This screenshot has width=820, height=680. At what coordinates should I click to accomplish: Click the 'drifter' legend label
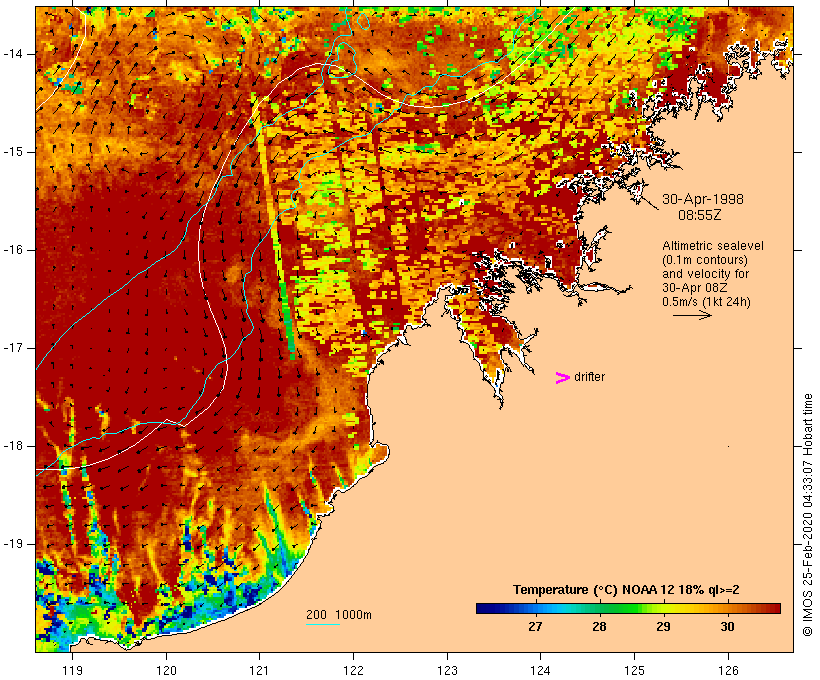(x=589, y=377)
